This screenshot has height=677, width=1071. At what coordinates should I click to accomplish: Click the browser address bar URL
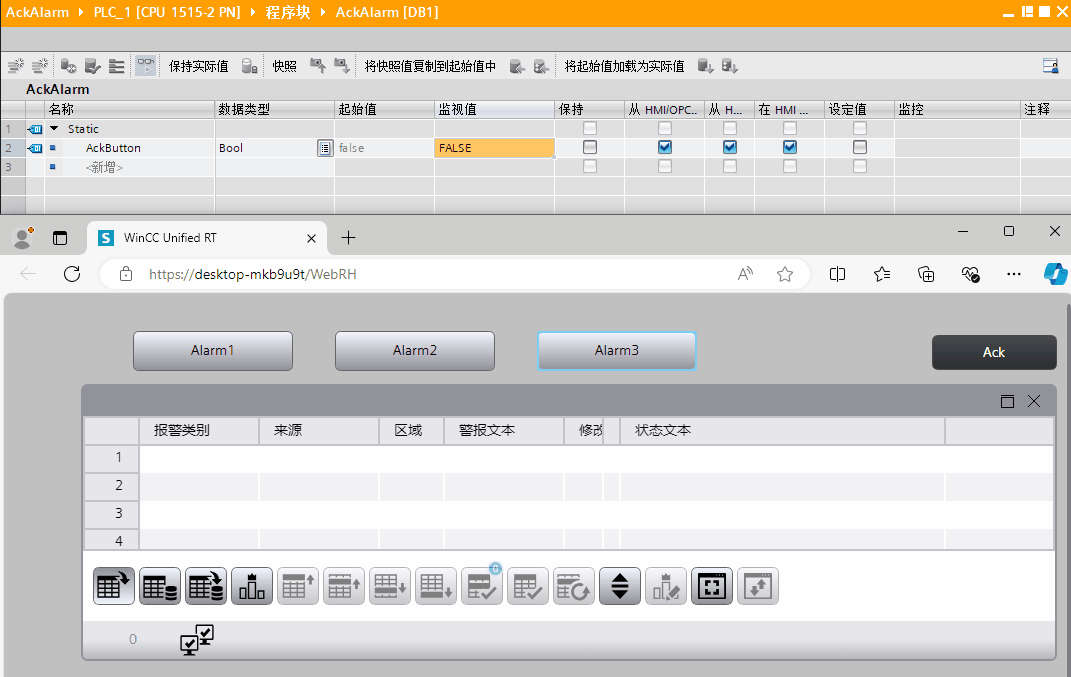tap(253, 274)
